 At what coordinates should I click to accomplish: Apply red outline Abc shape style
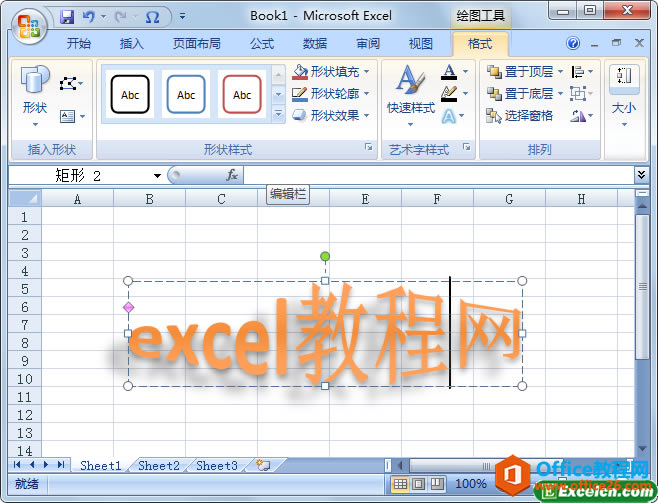coord(242,94)
